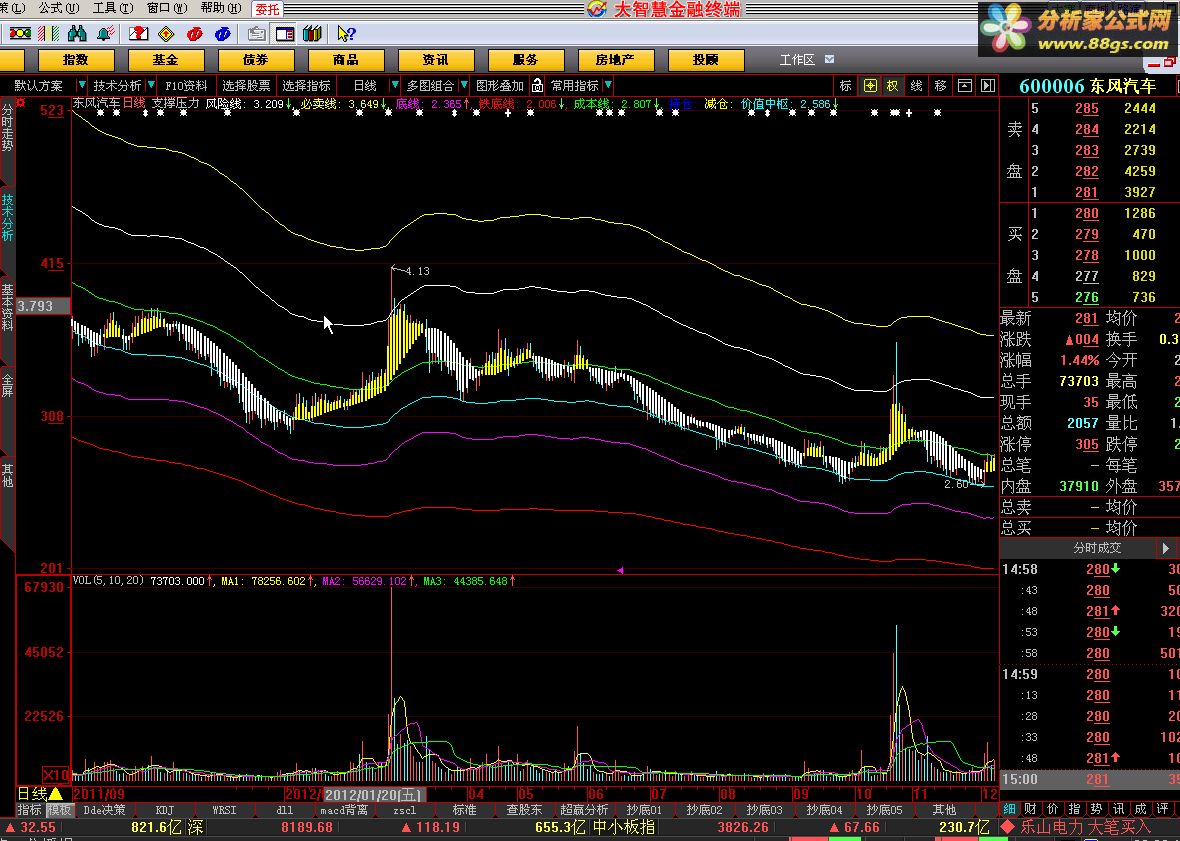Switch to the 基本资料 side tab
The width and height of the screenshot is (1180, 841).
(8, 307)
